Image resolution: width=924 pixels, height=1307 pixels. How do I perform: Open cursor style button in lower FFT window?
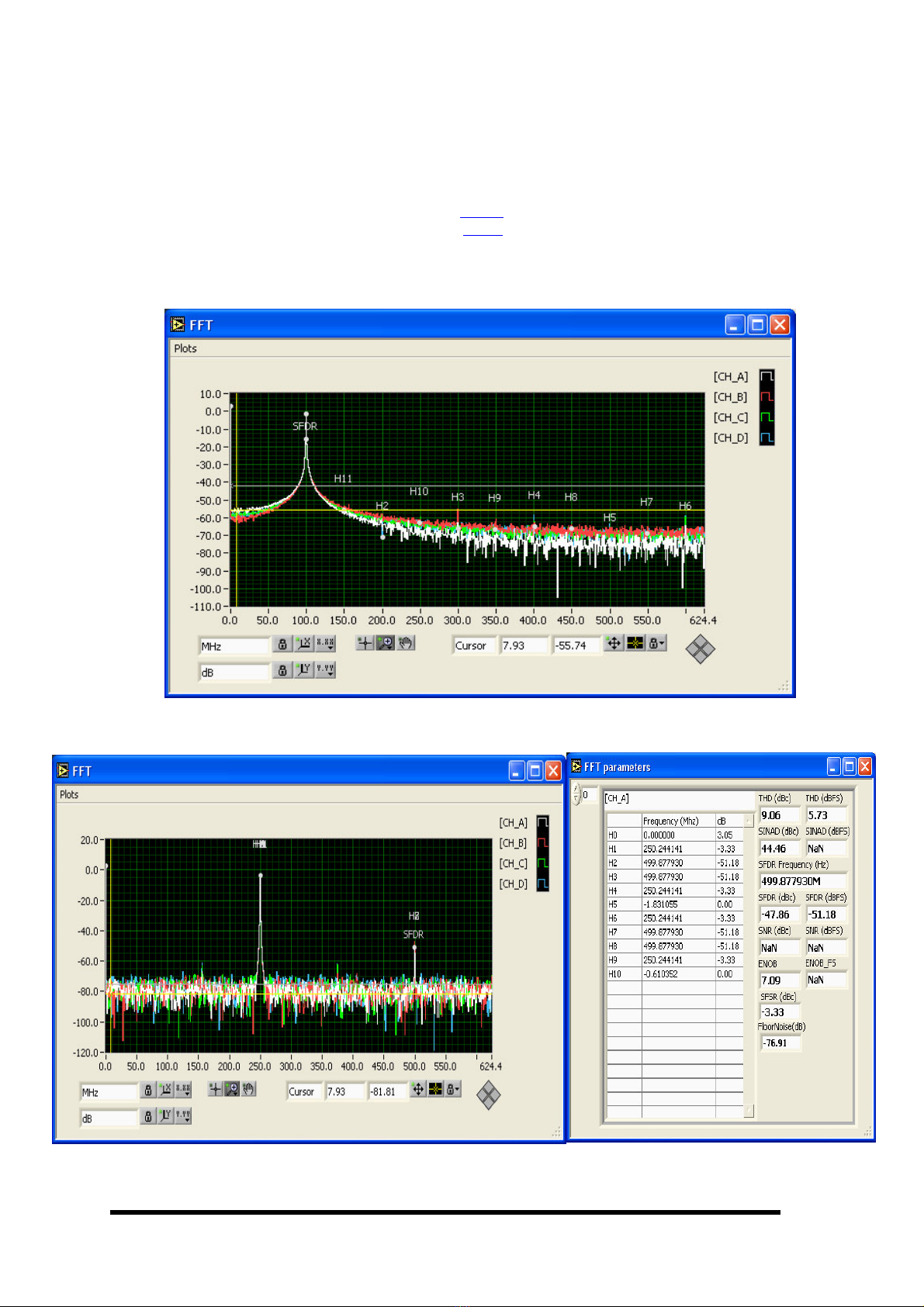[435, 1089]
